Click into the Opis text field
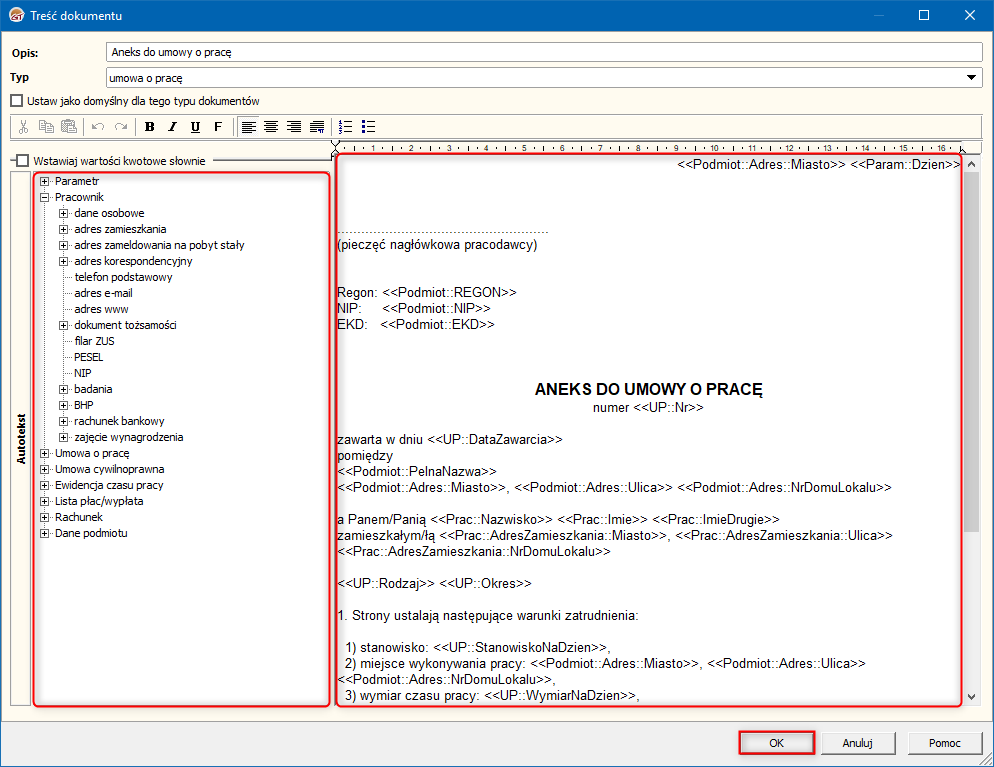 [544, 52]
